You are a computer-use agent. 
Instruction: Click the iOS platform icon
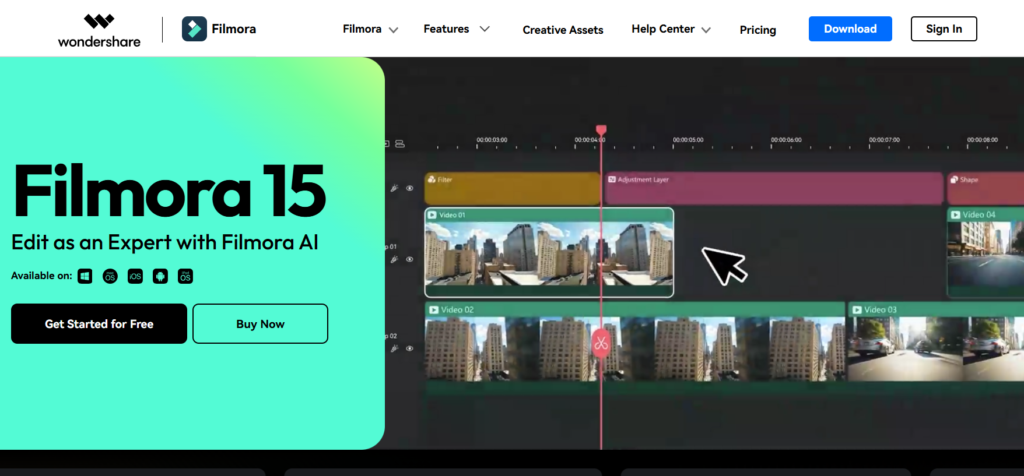[135, 276]
